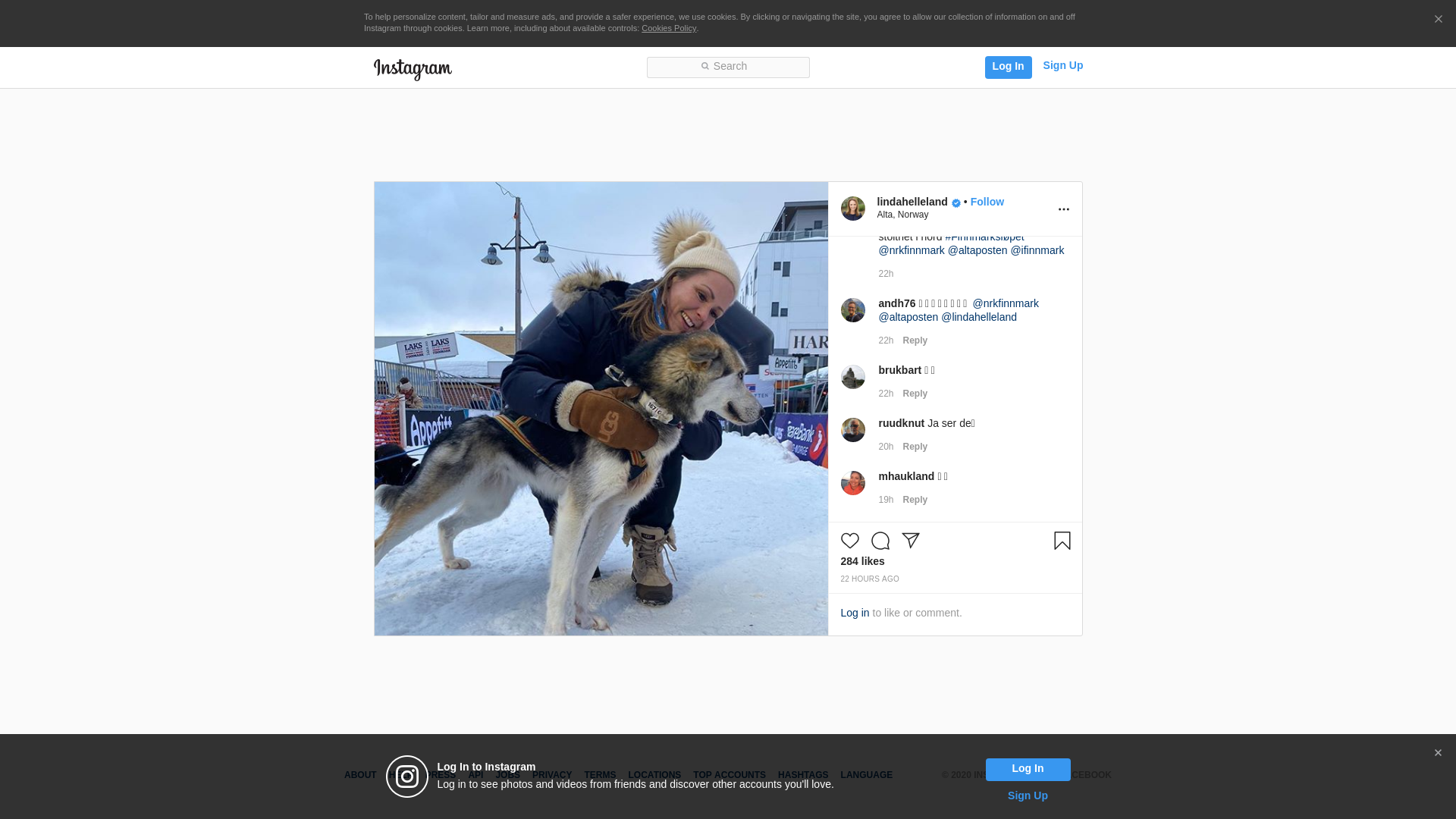Click Log in to like or comment

click(855, 613)
